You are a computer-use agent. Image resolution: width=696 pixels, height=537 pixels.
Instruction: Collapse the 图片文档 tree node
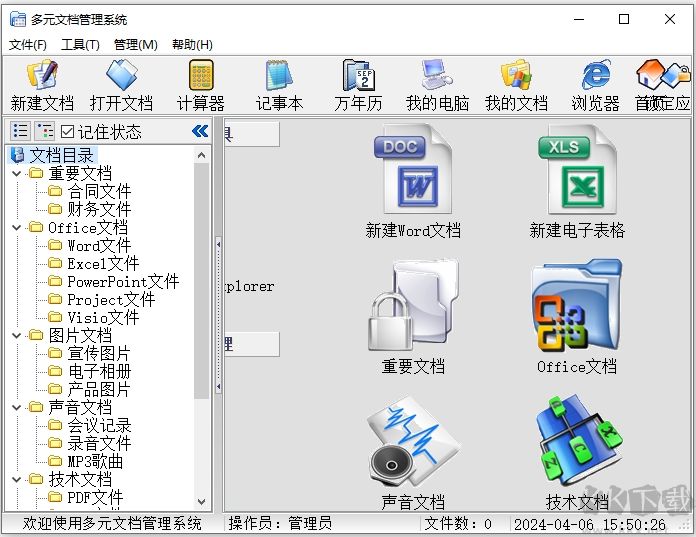[17, 336]
